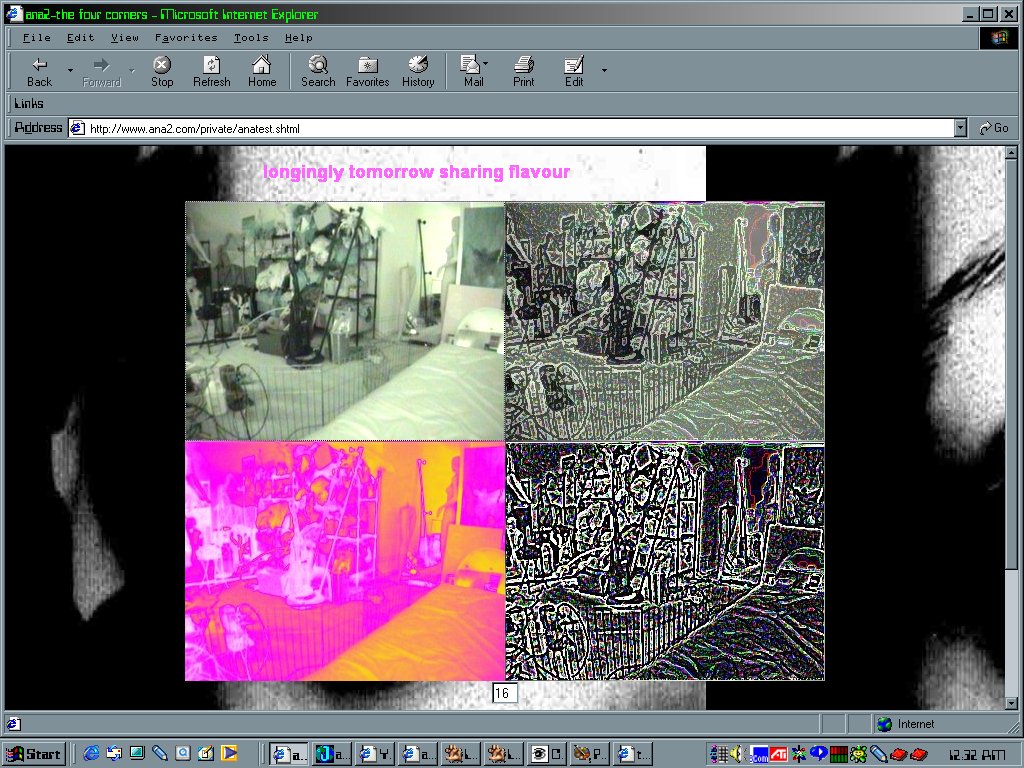Screen dimensions: 1024x768
Task: Expand the Back button history arrow
Action: click(70, 70)
